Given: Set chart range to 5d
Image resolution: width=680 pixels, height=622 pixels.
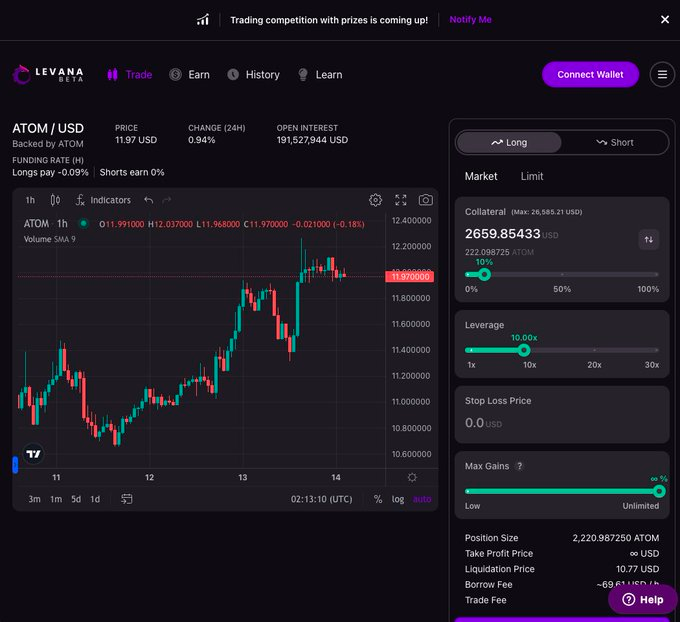Looking at the screenshot, I should point(76,499).
